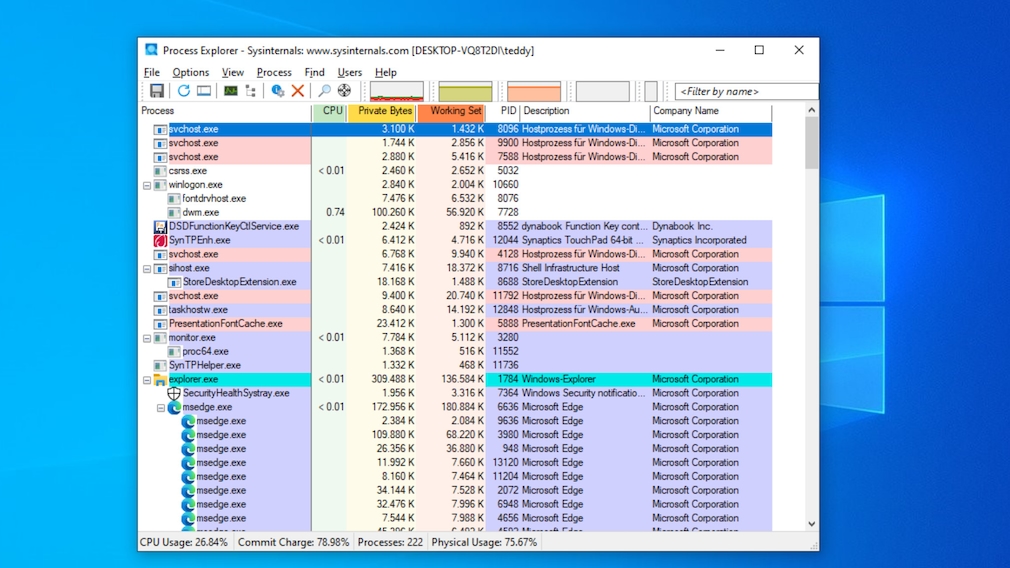Open the Users menu
This screenshot has height=568, width=1010.
tap(350, 72)
